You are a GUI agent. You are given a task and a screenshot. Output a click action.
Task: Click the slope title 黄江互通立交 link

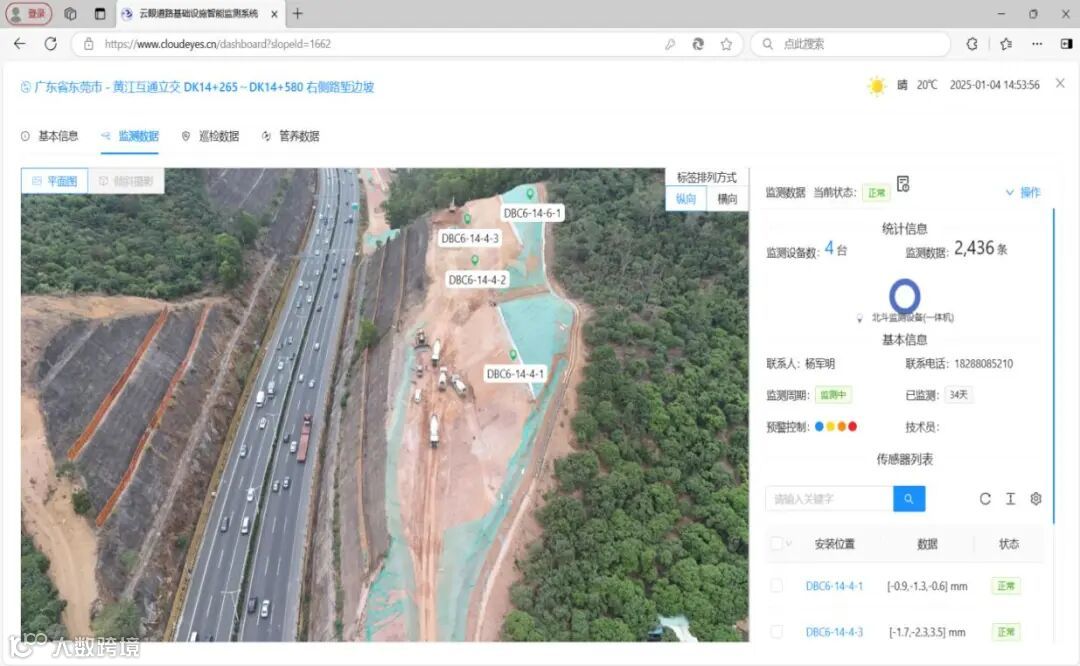pyautogui.click(x=204, y=87)
